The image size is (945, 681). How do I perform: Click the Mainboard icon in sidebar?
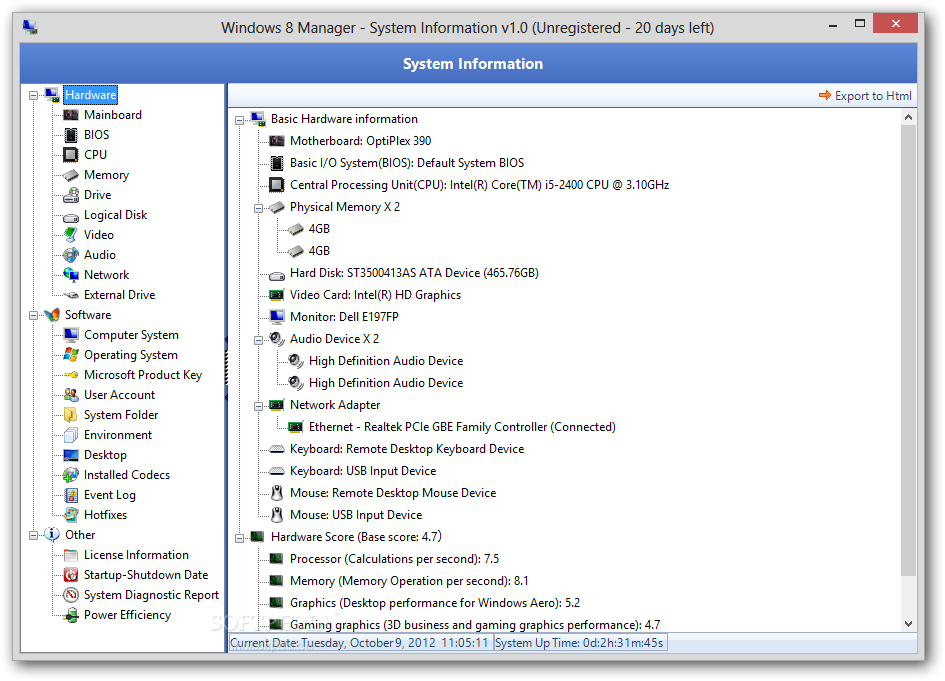coord(71,115)
